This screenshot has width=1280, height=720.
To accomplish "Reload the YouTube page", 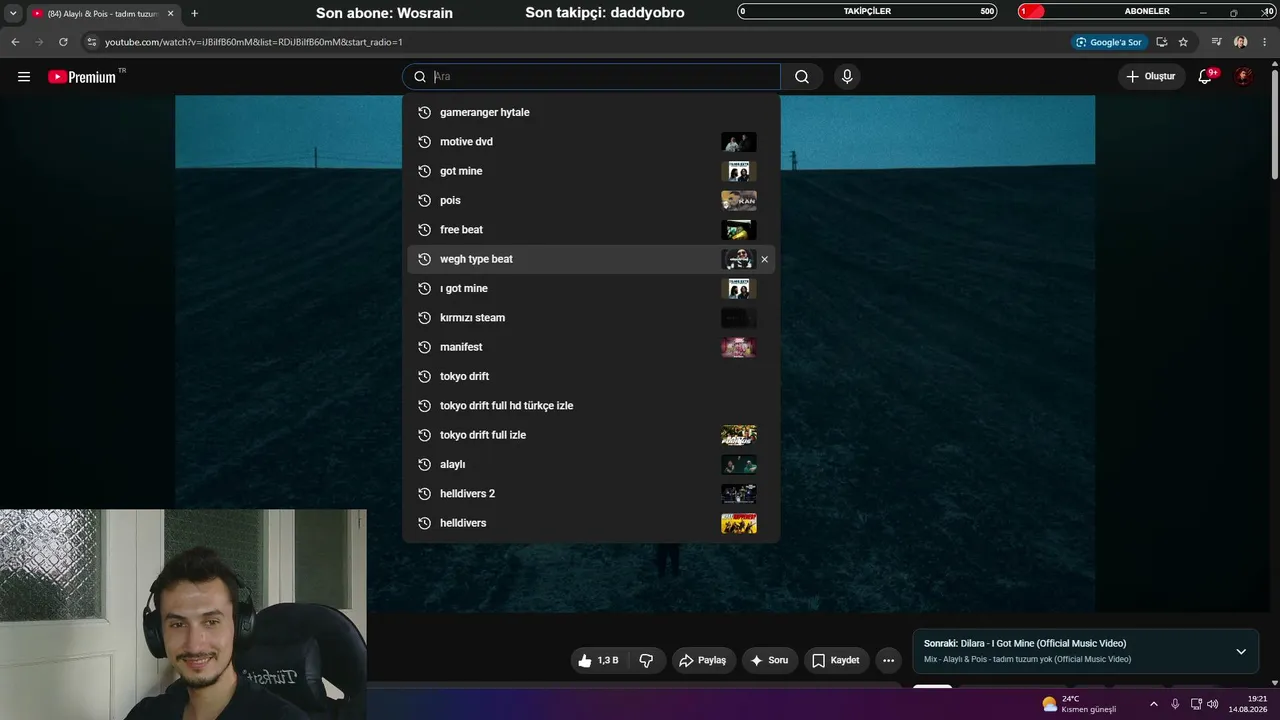I will point(63,42).
